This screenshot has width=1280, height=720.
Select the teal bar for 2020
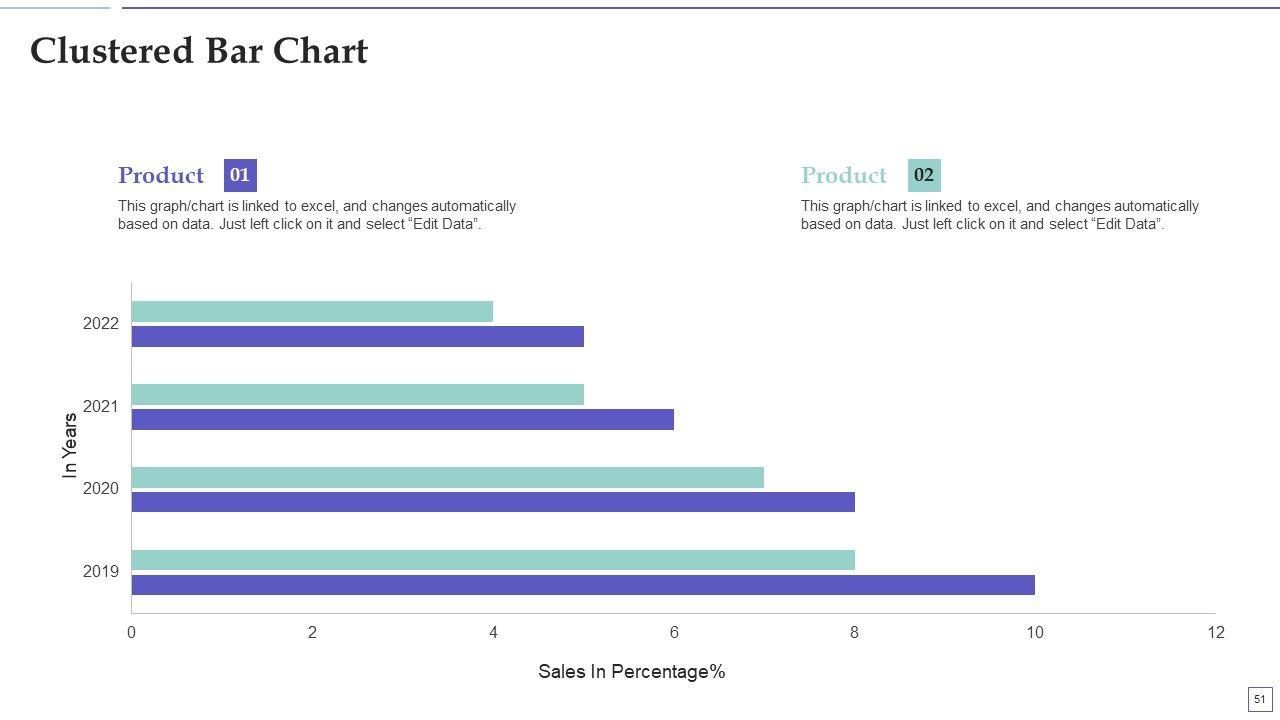click(x=447, y=477)
